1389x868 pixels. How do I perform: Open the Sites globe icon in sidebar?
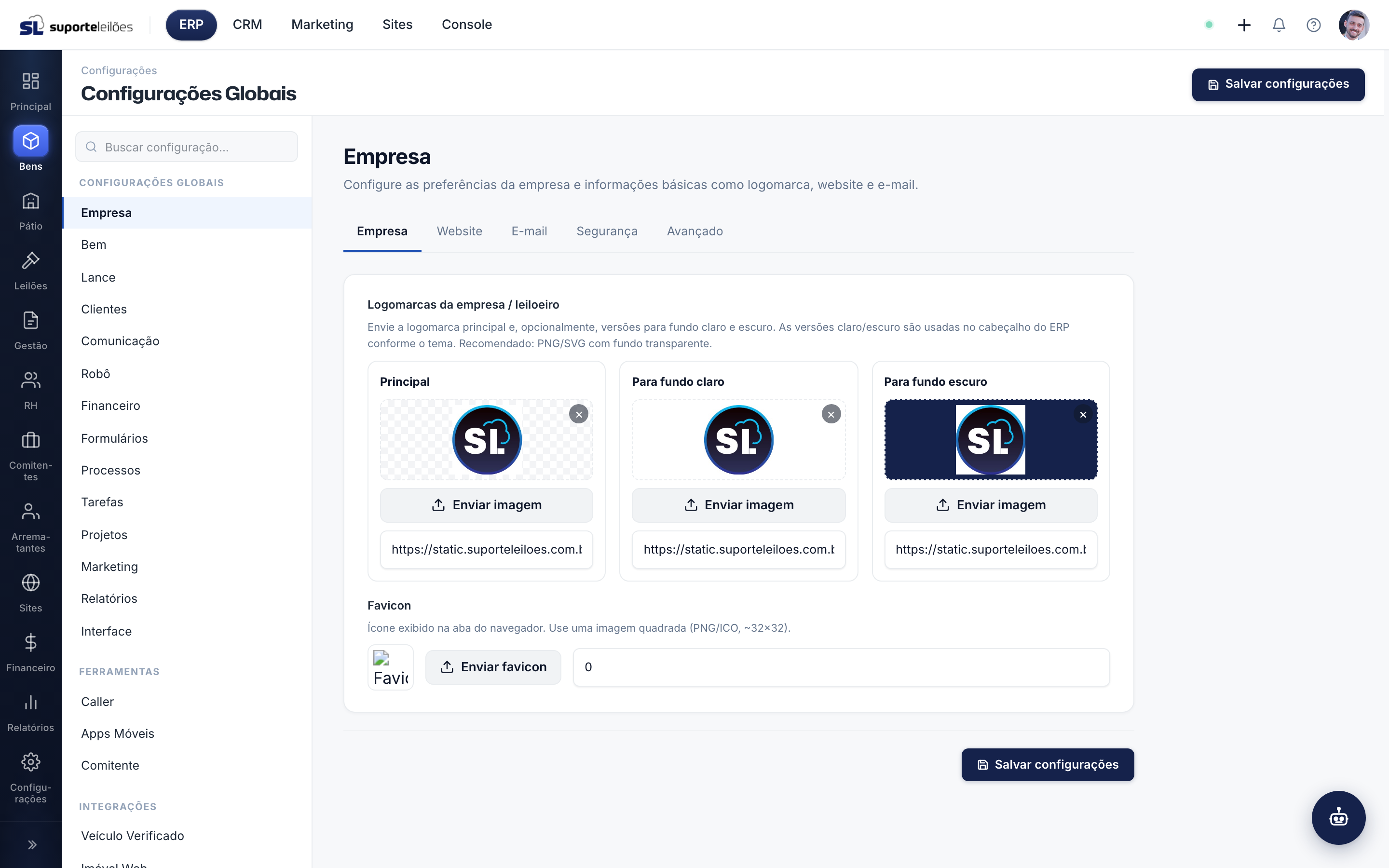(30, 583)
